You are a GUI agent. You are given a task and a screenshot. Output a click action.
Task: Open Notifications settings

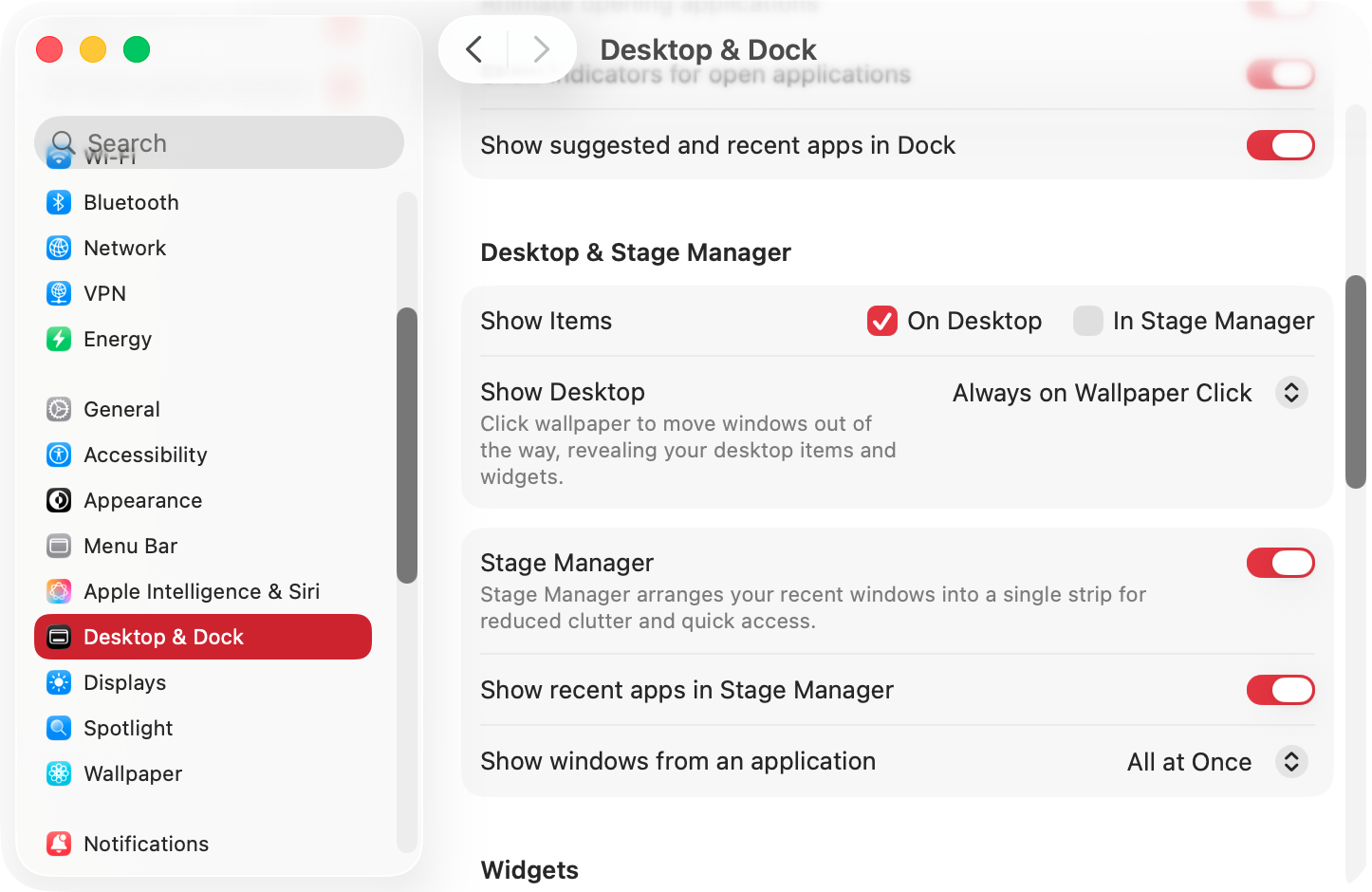click(59, 844)
